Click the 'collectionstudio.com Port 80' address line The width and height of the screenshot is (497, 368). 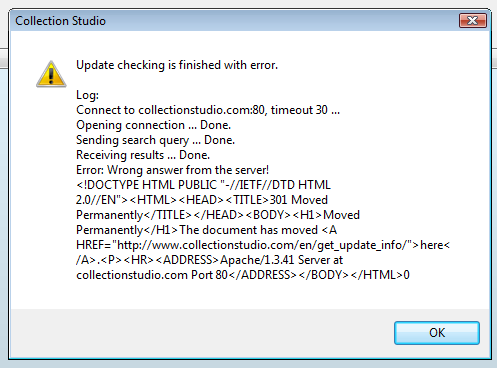click(152, 275)
